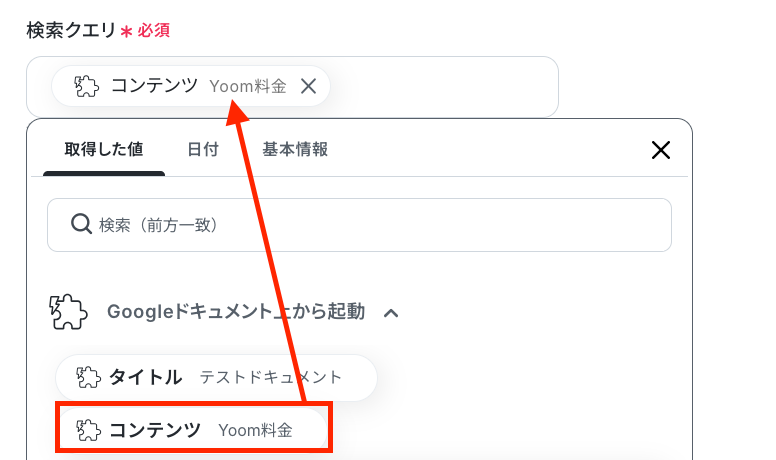Close the value picker panel with X
The width and height of the screenshot is (776, 460).
(661, 150)
